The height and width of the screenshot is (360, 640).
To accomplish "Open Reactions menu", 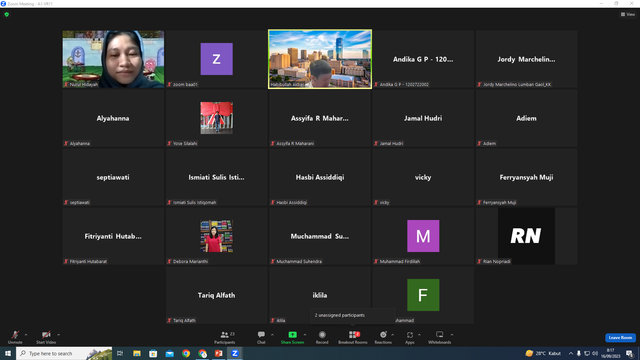I will click(383, 337).
